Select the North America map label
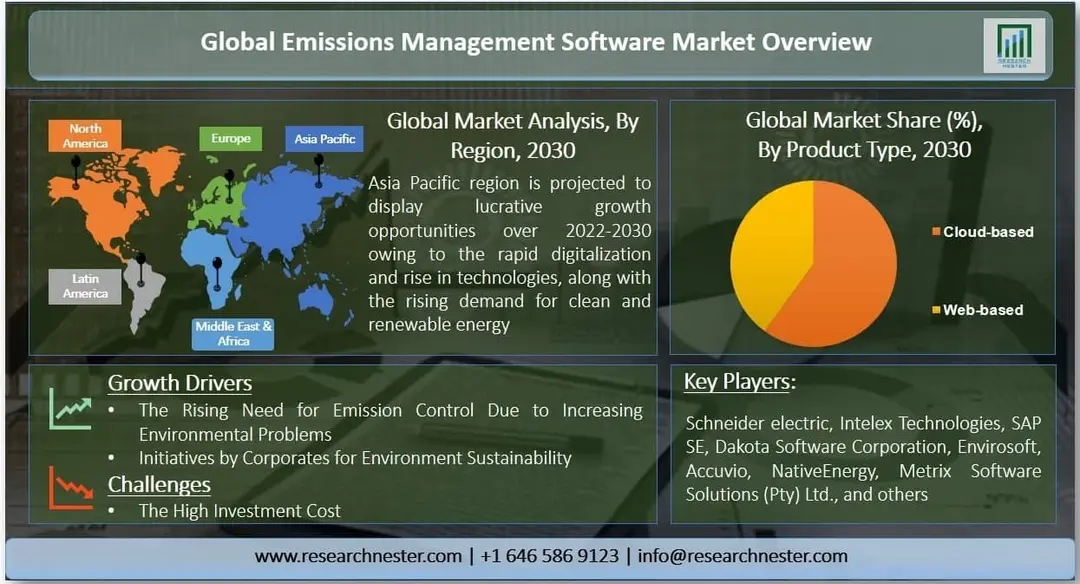Image resolution: width=1080 pixels, height=584 pixels. click(85, 136)
